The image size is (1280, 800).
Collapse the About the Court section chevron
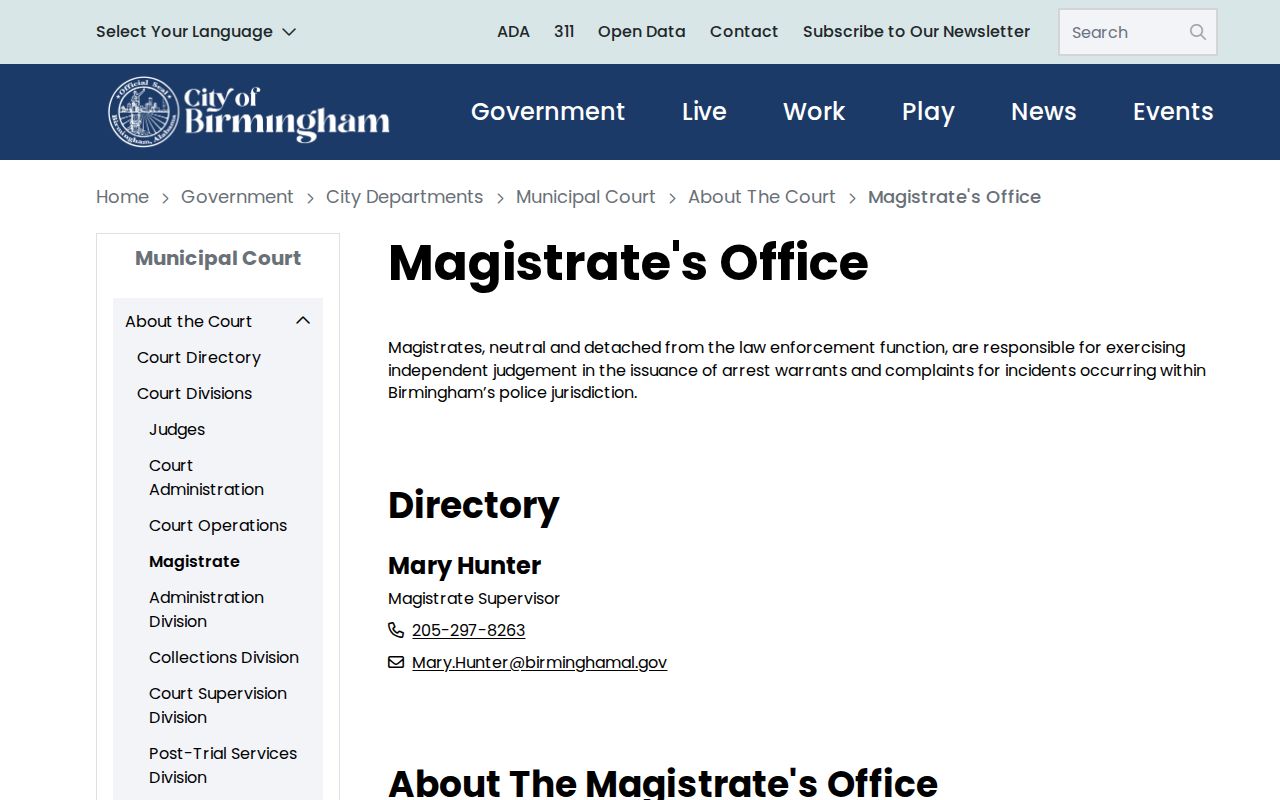[303, 321]
